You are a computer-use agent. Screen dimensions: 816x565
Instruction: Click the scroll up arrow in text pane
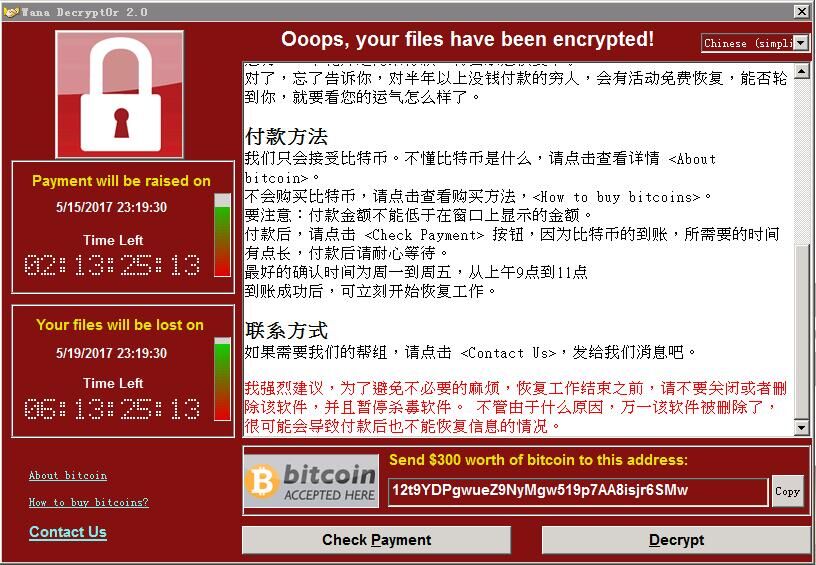[801, 70]
